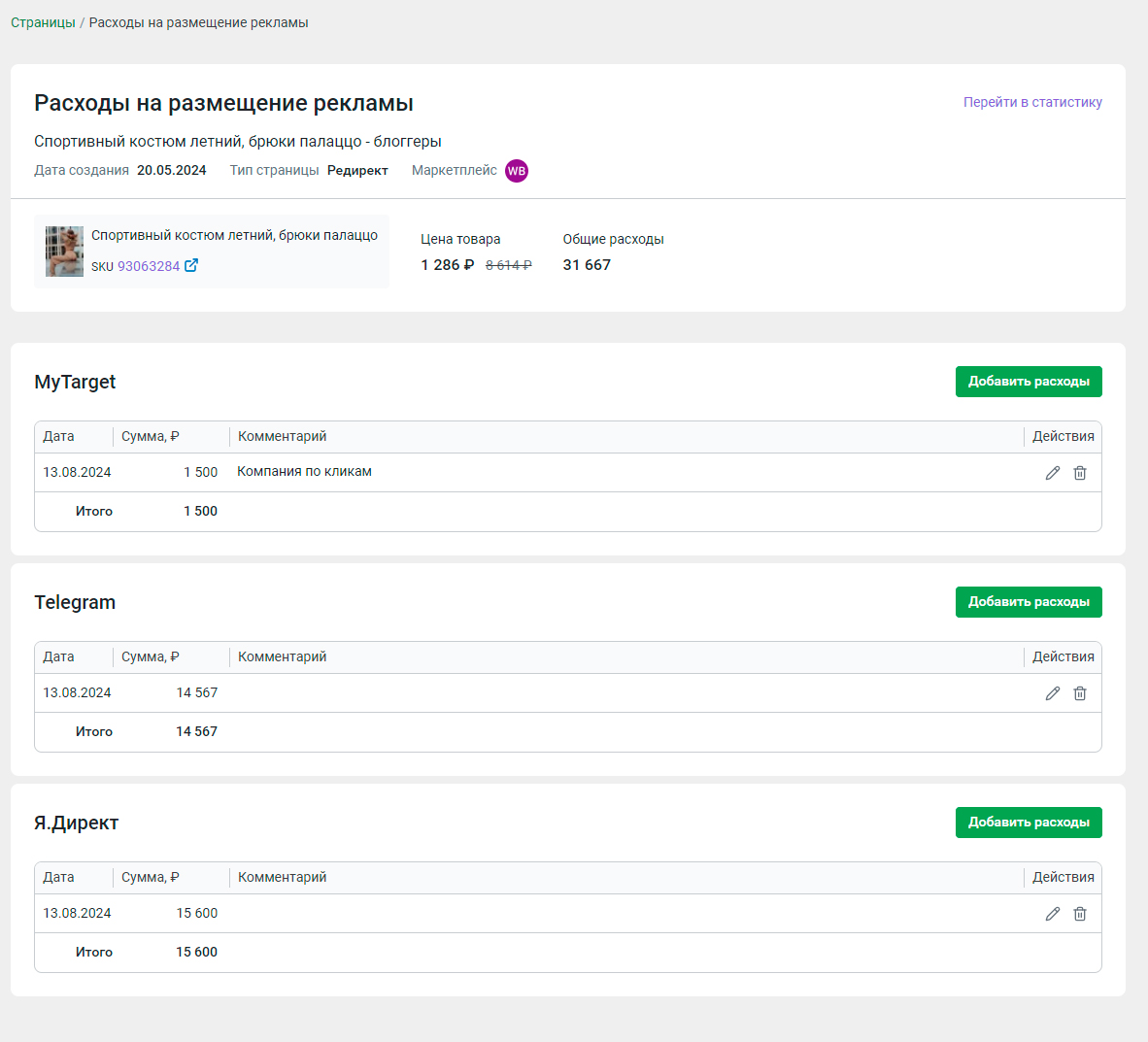
Task: Click the WB marketplace badge
Action: tap(517, 171)
